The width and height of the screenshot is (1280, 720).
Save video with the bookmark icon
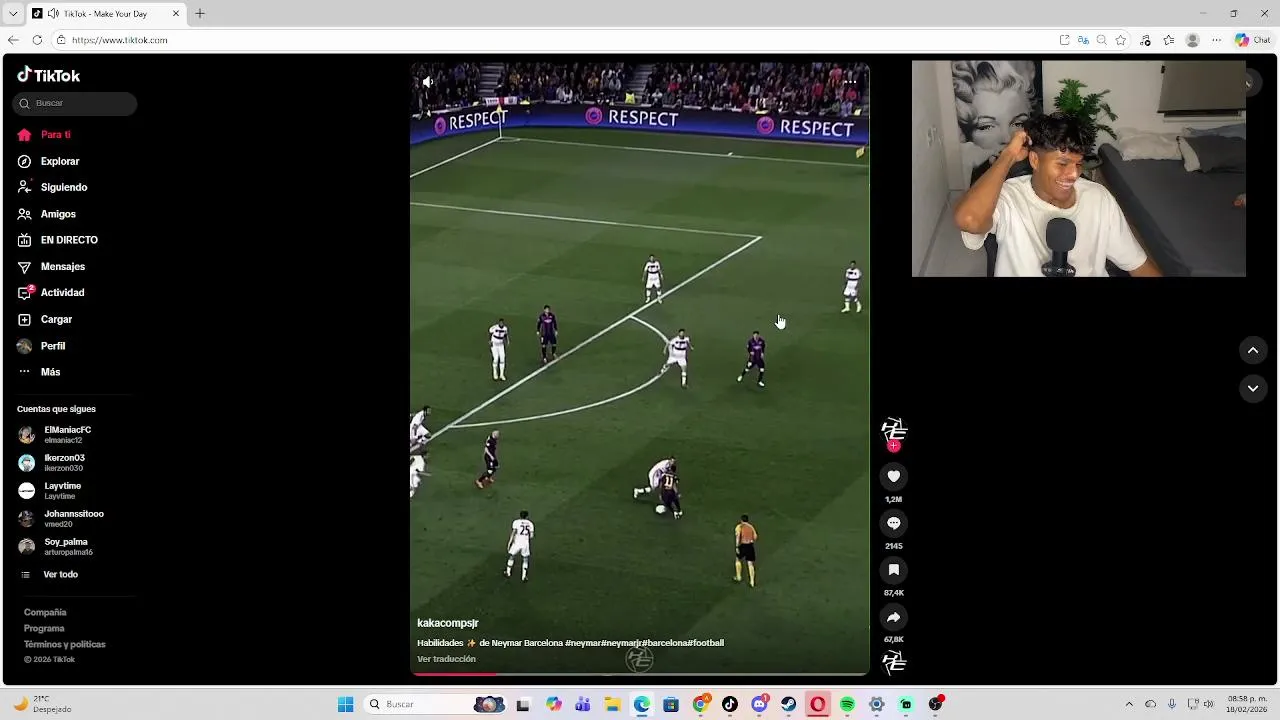(894, 570)
